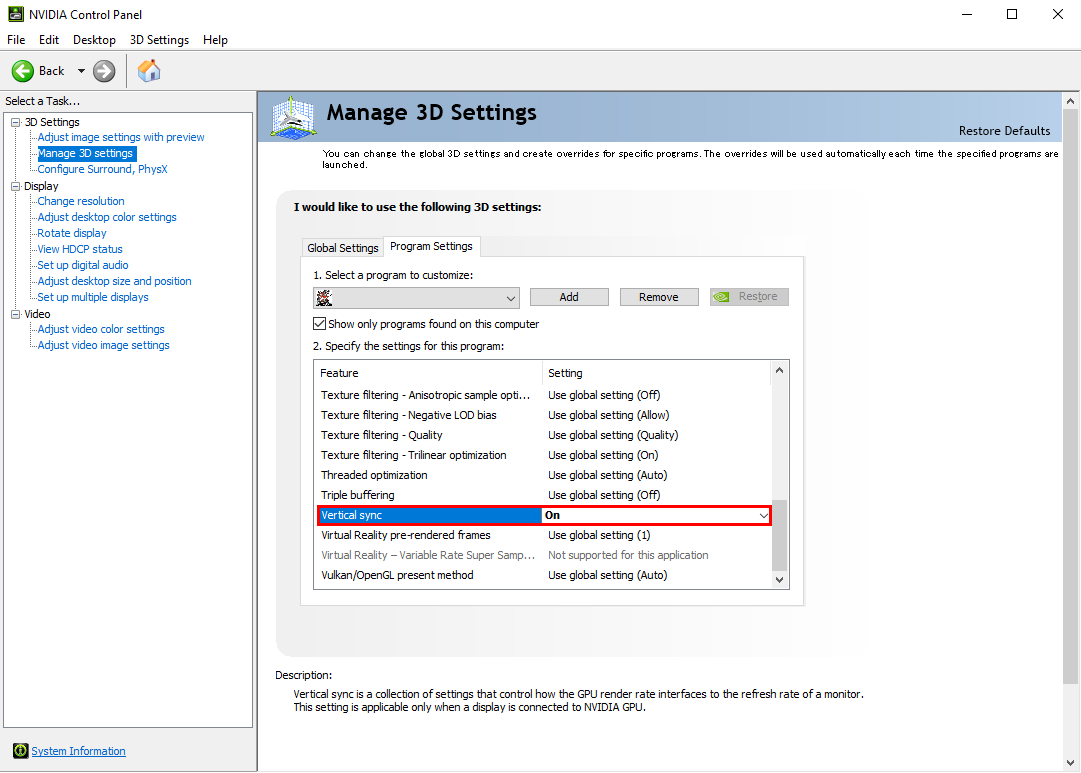
Task: Open Adjust video image settings
Action: (103, 345)
